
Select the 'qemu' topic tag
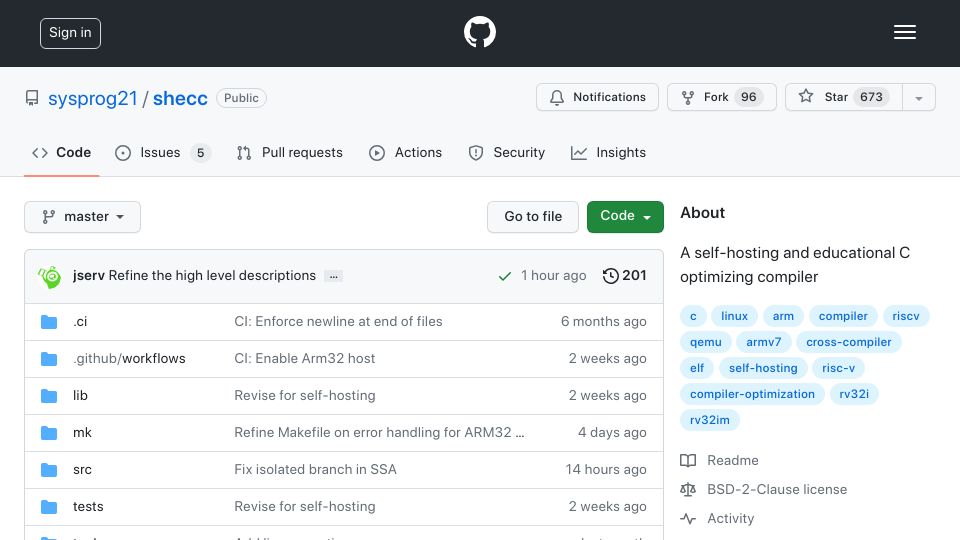tap(706, 342)
